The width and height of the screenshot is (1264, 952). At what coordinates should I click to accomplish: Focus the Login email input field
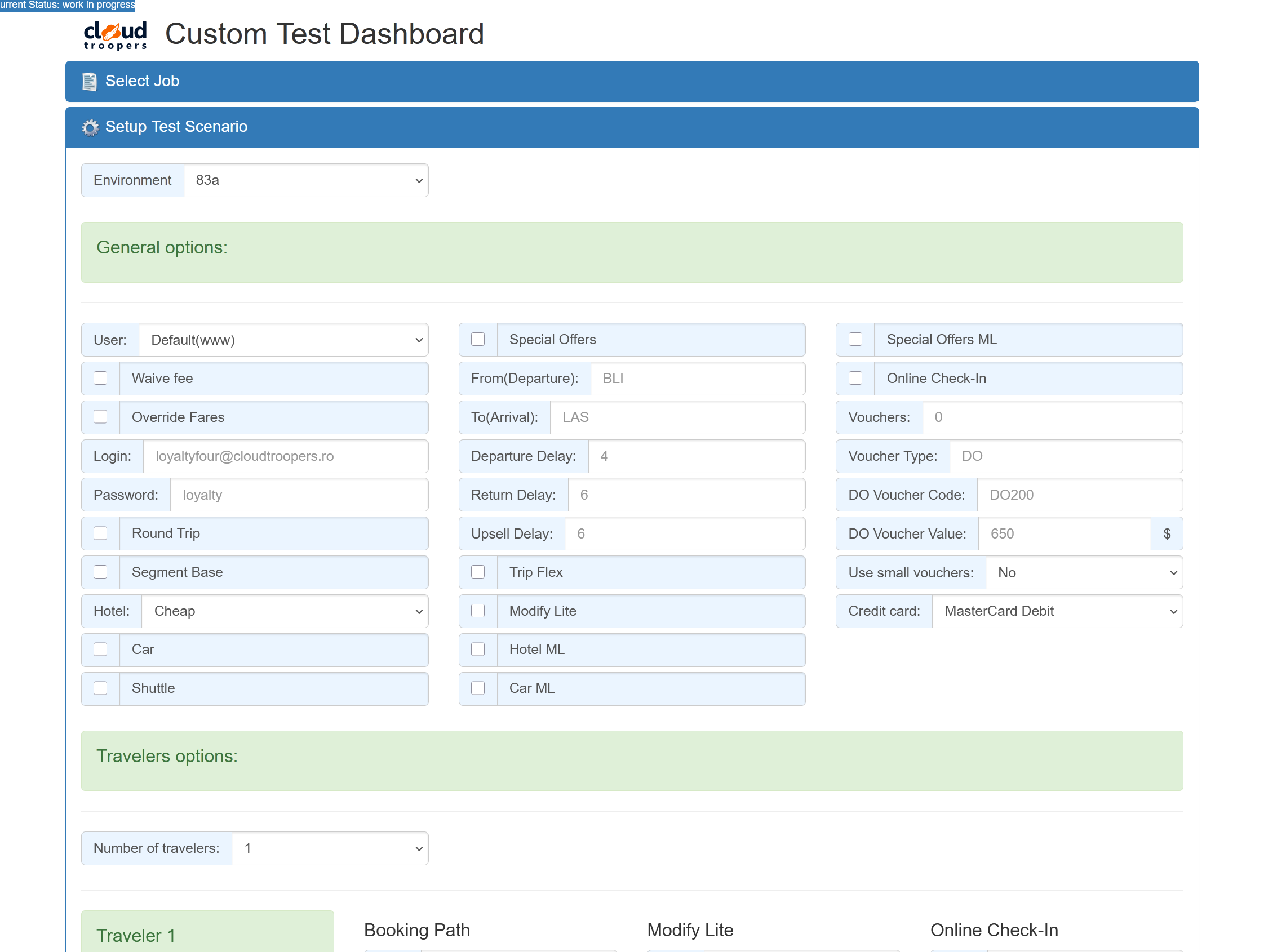[286, 456]
